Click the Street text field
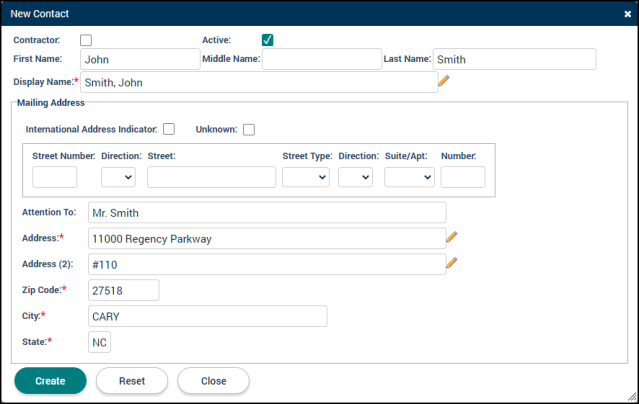The height and width of the screenshot is (404, 639). [x=212, y=177]
